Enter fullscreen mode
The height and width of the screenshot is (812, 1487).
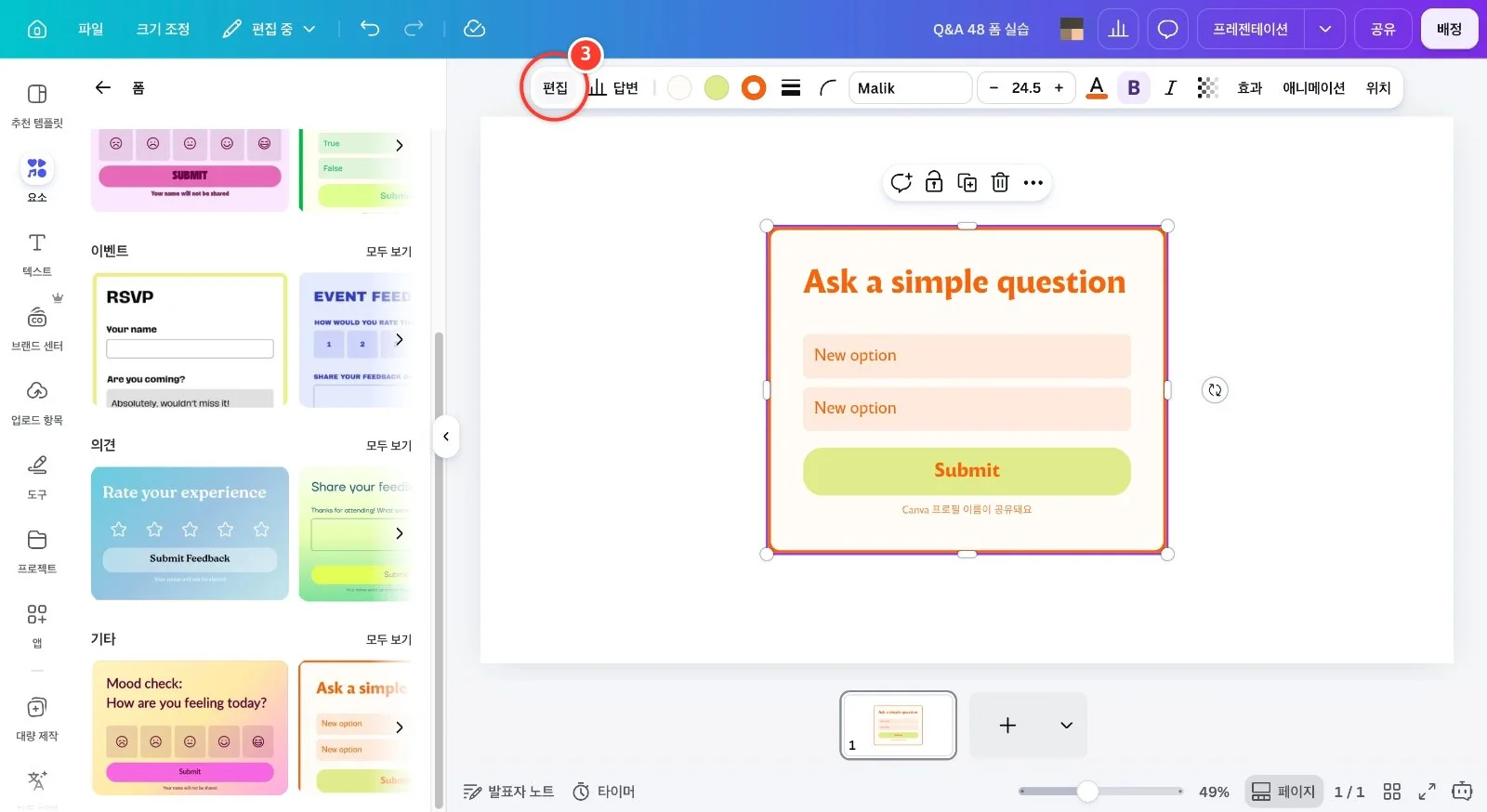click(x=1427, y=792)
